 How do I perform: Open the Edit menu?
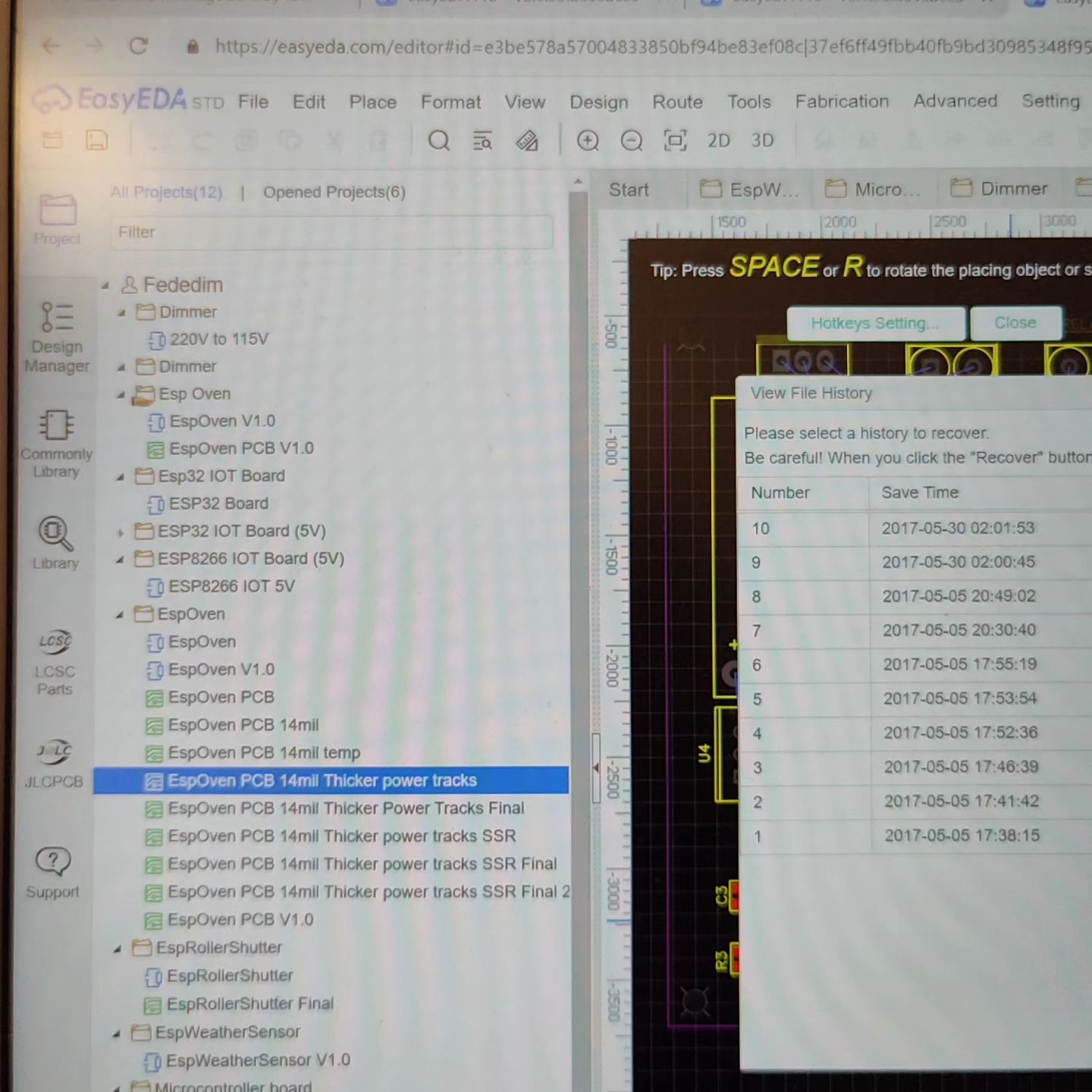tap(309, 102)
